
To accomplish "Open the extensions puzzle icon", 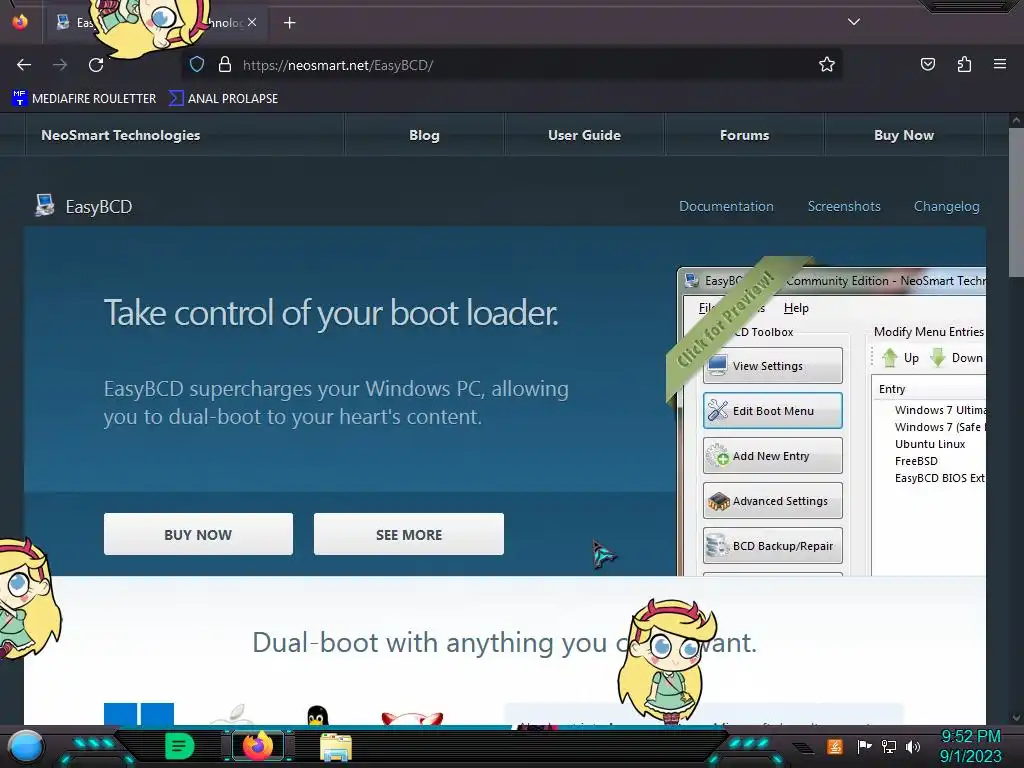I will pyautogui.click(x=964, y=64).
